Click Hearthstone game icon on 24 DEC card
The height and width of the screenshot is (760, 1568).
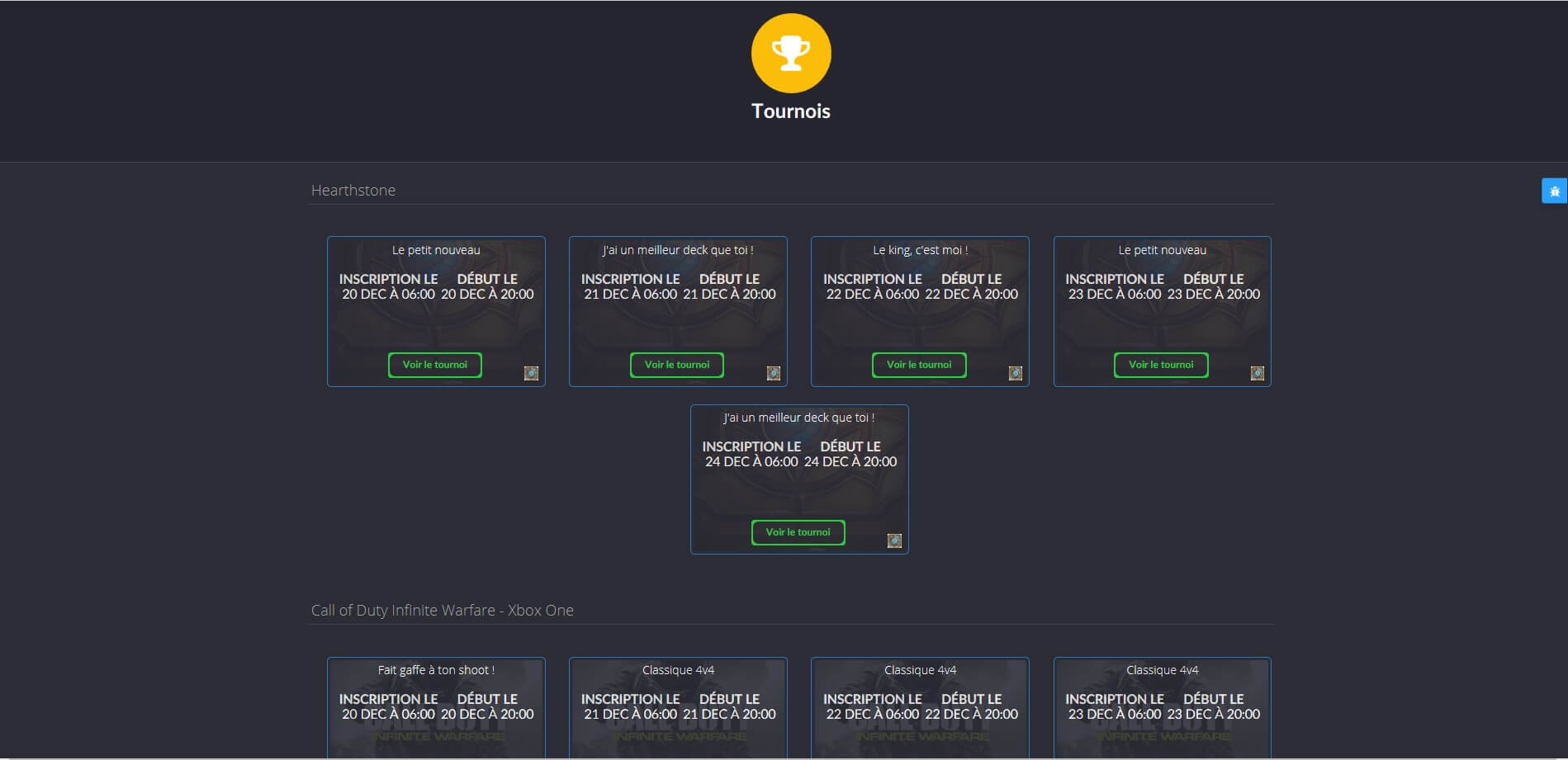893,540
